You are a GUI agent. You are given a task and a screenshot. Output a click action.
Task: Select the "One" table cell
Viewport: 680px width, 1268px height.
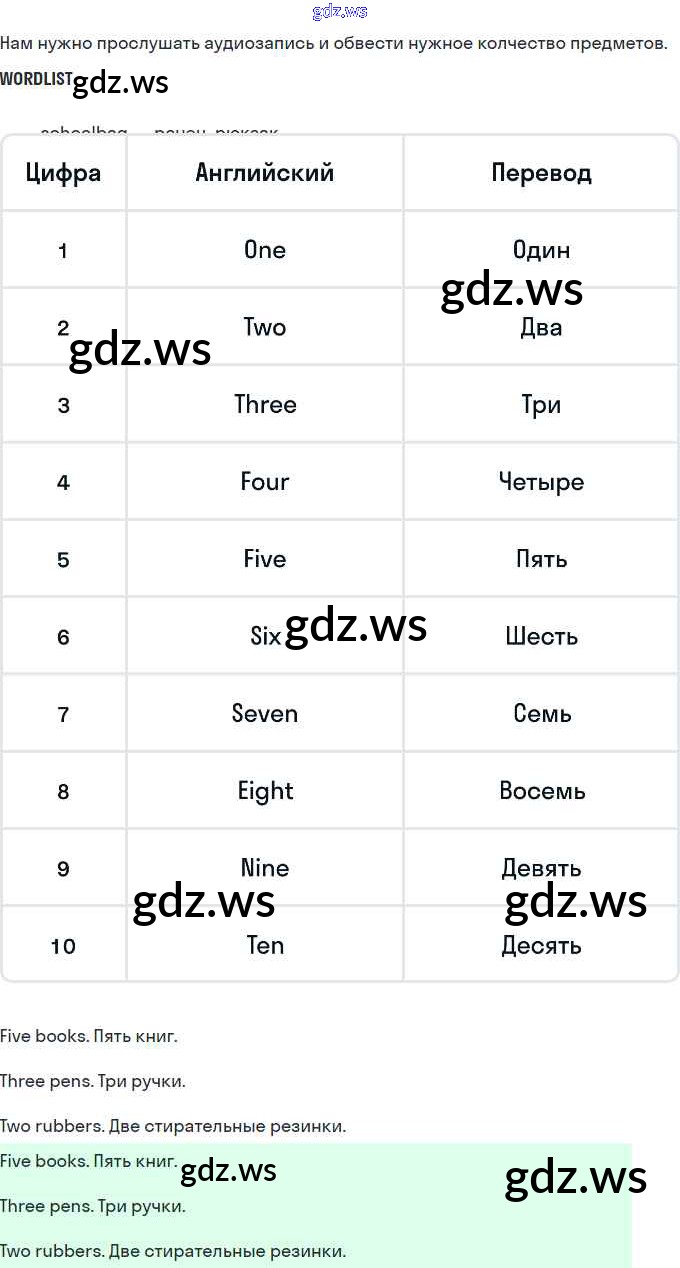point(265,250)
